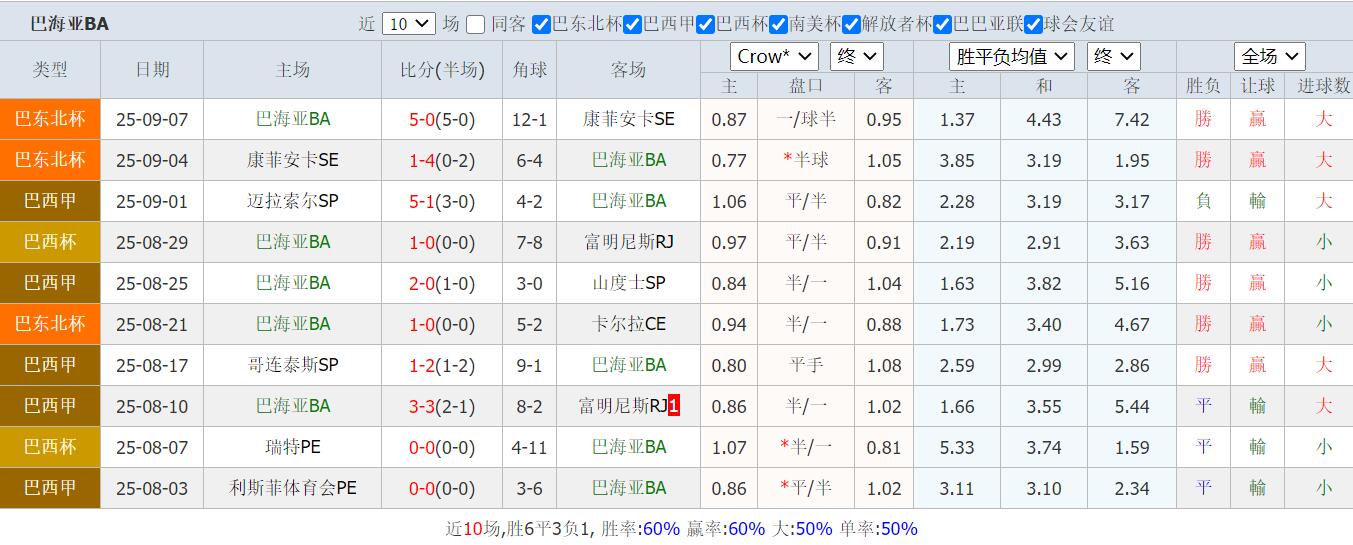Image resolution: width=1353 pixels, height=545 pixels.
Task: Expand the 全场 dropdown
Action: pyautogui.click(x=1269, y=57)
